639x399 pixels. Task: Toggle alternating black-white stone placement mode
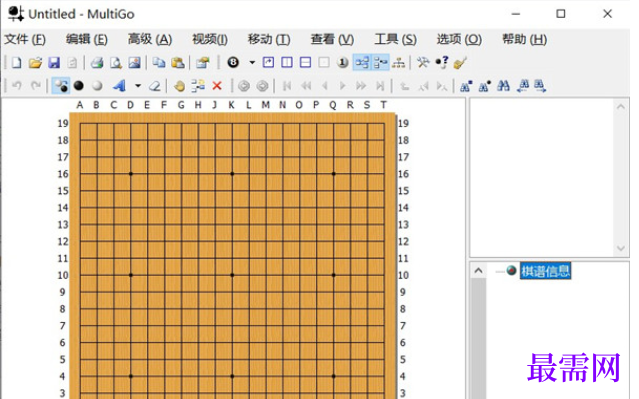click(61, 86)
